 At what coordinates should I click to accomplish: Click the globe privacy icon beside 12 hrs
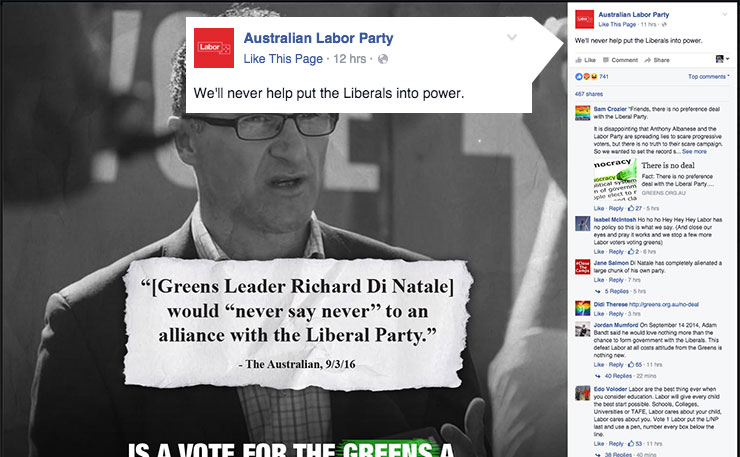pyautogui.click(x=383, y=59)
